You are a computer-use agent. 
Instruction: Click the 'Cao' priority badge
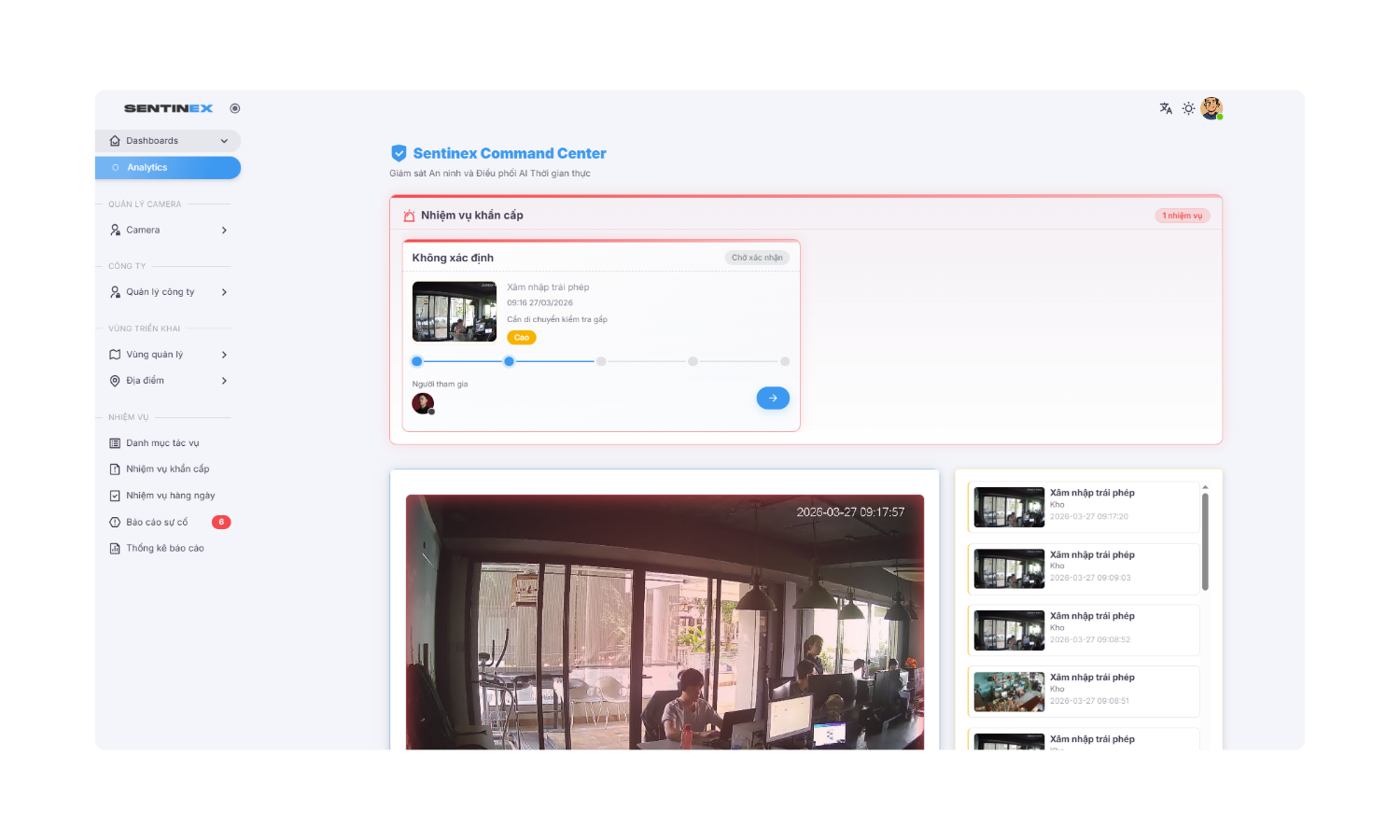click(522, 338)
